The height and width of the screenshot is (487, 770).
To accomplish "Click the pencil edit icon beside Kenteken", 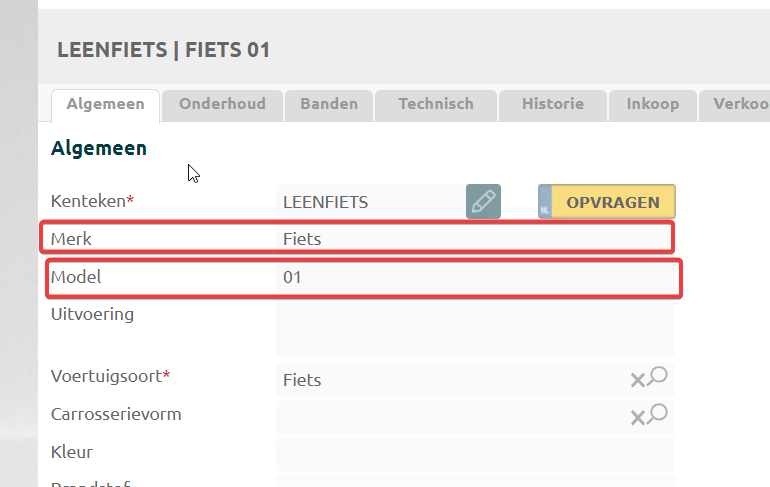I will [483, 202].
